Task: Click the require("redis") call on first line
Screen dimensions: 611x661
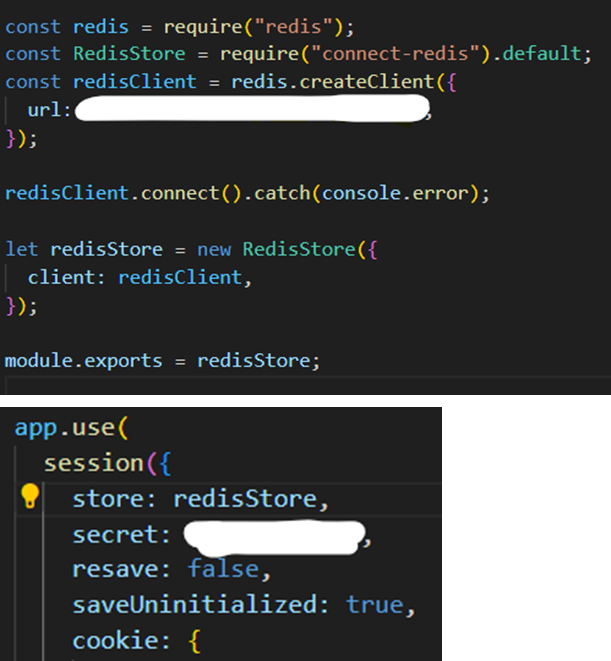Action: coord(255,27)
